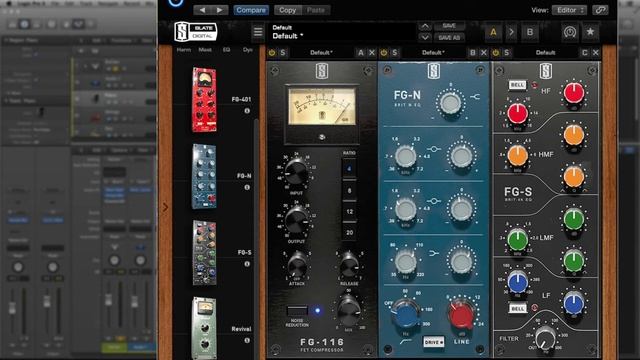Click the previous preset arrow in plugin header
The image size is (640, 360).
coord(202,10)
